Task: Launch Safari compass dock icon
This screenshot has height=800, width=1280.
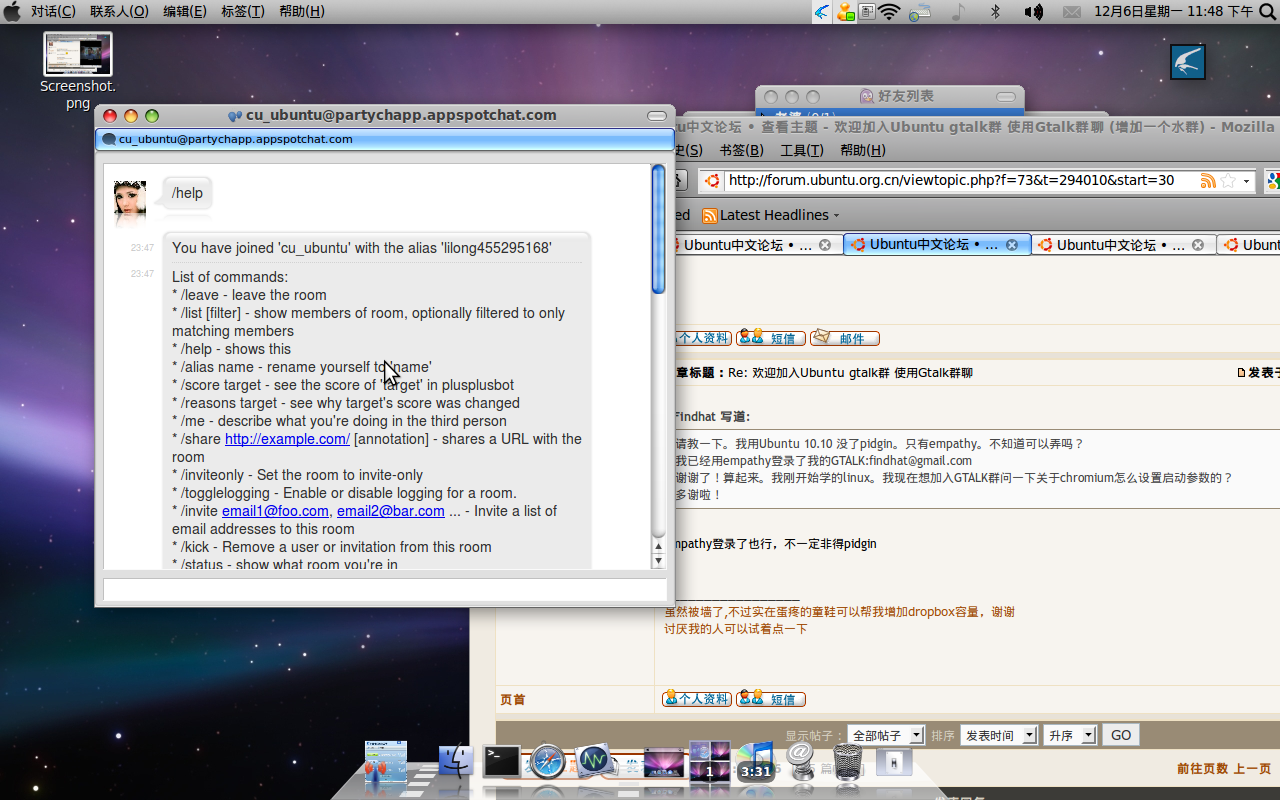Action: [x=548, y=762]
